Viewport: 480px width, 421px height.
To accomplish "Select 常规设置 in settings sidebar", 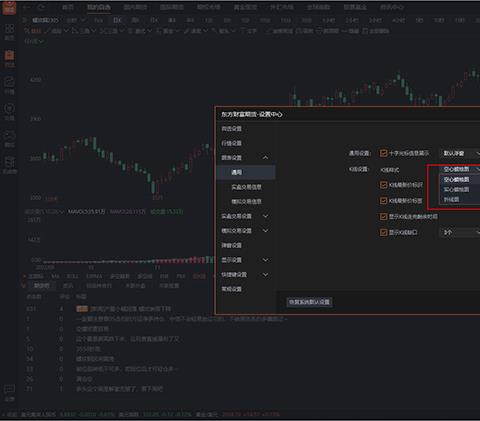I will click(231, 289).
